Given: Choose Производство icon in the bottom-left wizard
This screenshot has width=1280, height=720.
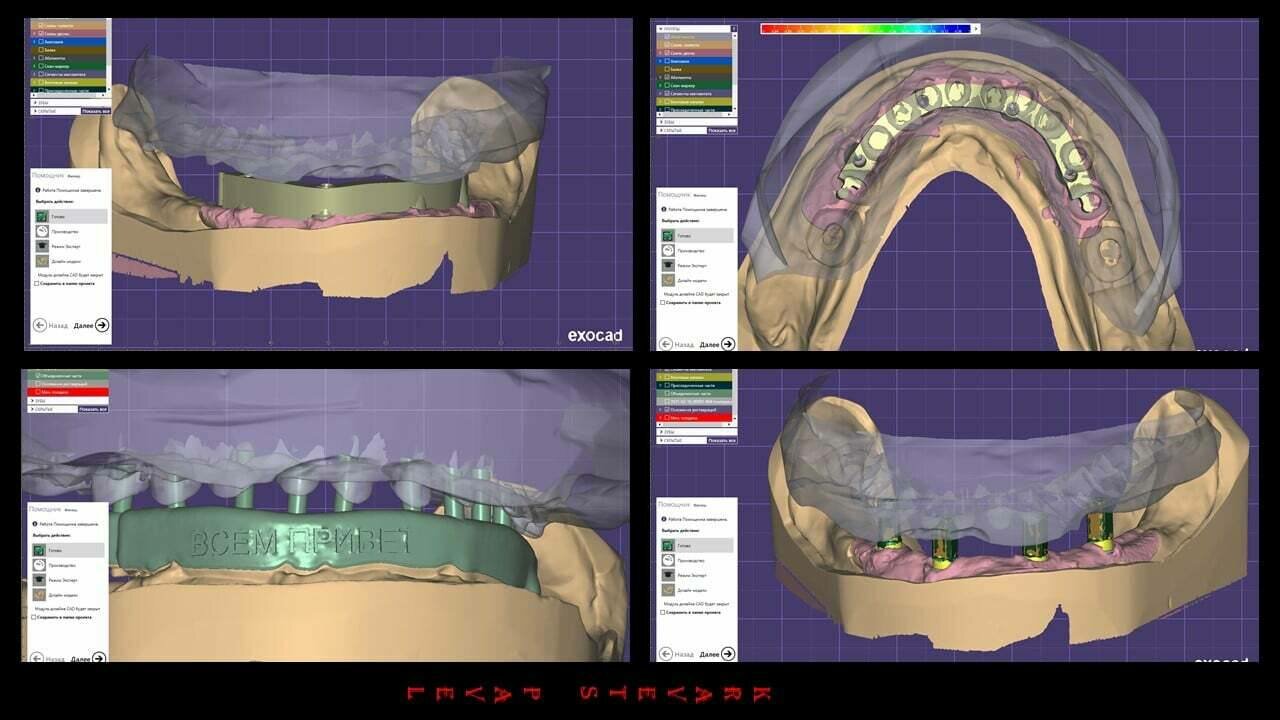Looking at the screenshot, I should click(x=39, y=565).
